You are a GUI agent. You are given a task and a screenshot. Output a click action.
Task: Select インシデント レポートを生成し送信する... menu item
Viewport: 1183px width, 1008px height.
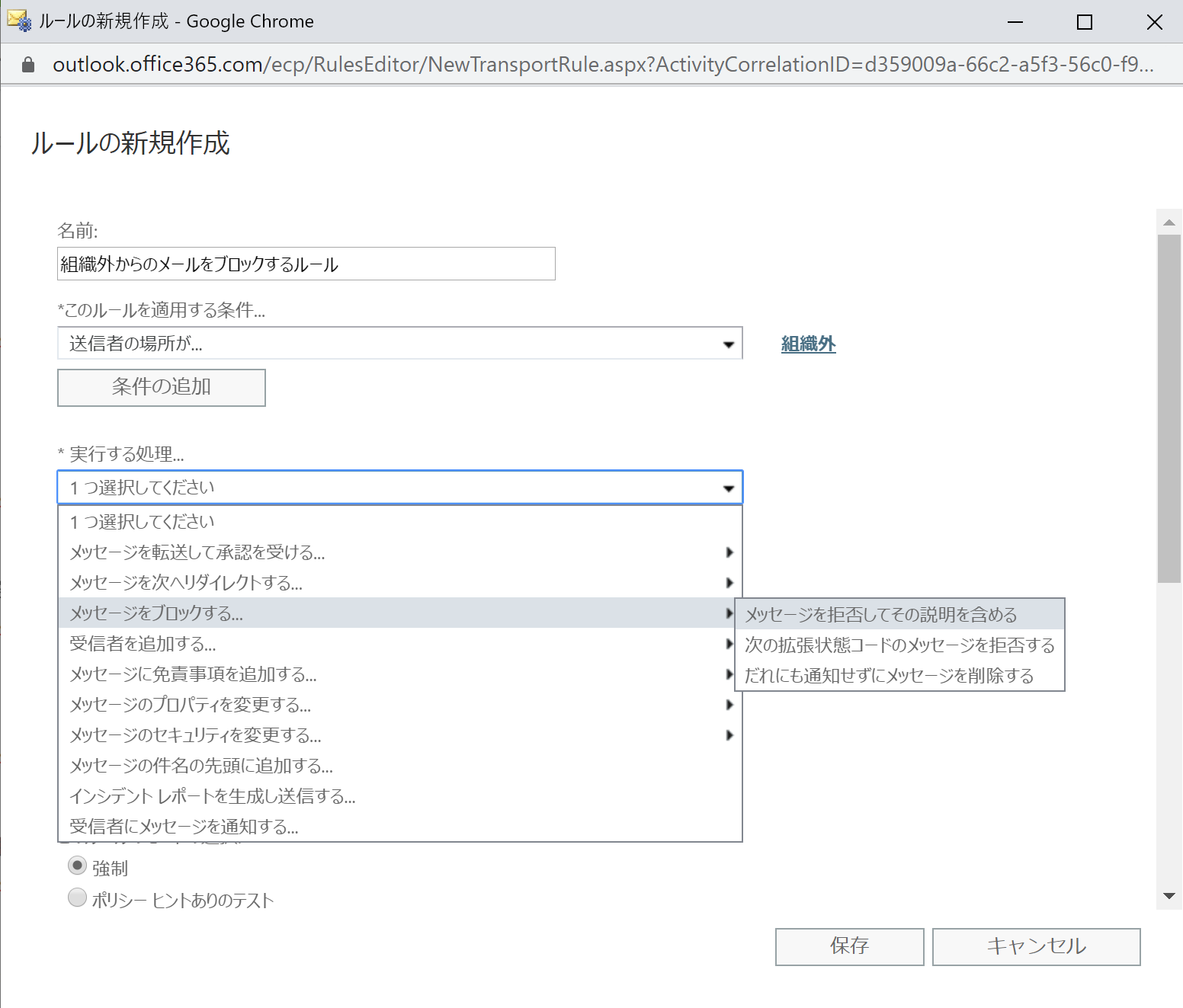(x=400, y=796)
